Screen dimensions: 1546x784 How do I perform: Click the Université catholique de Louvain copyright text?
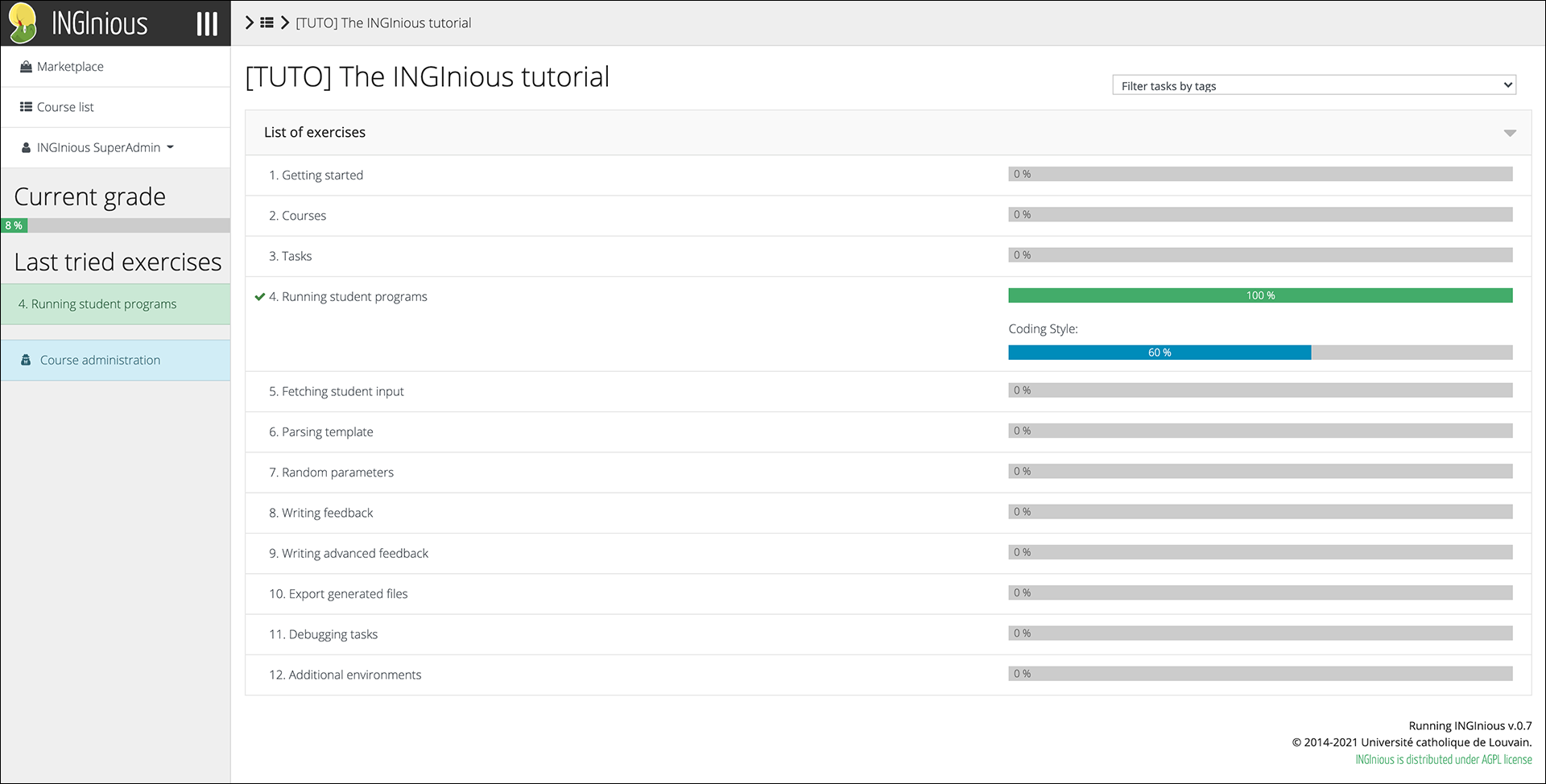[1412, 742]
